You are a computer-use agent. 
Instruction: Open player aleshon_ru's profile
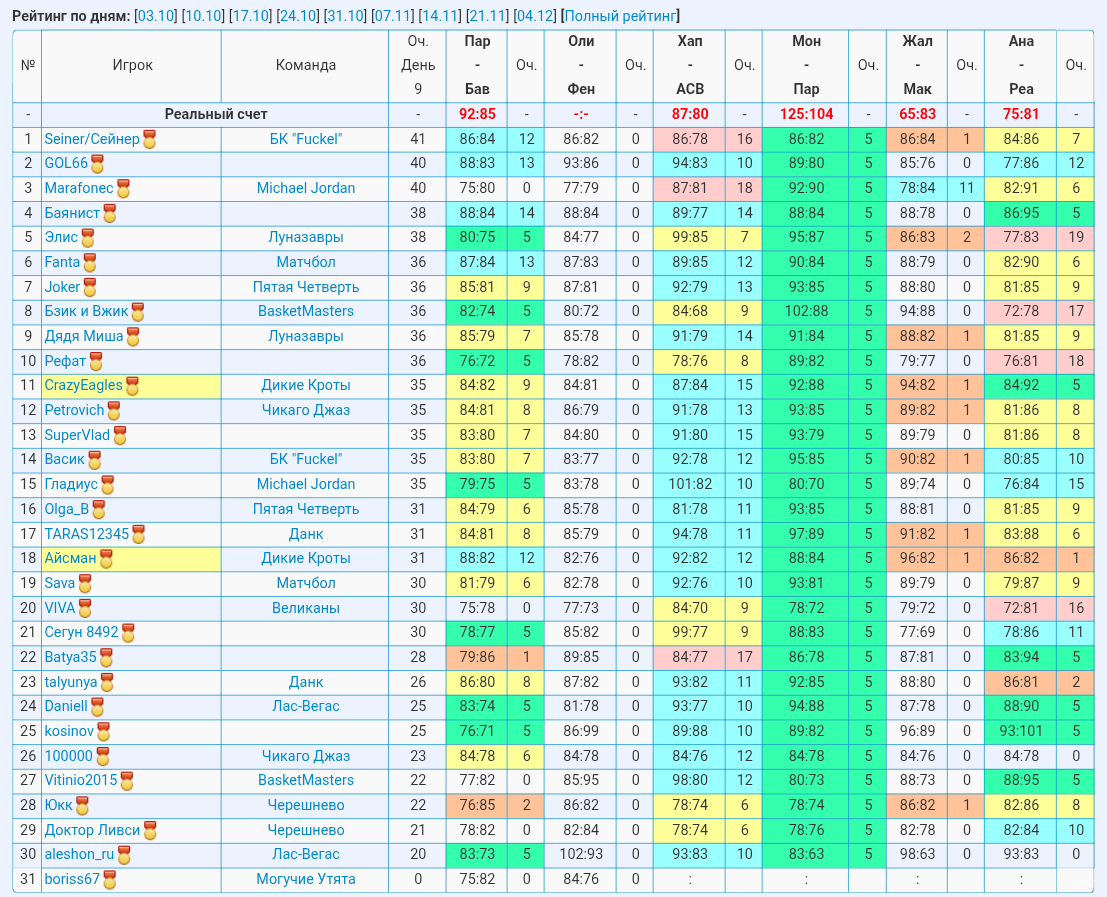click(x=79, y=854)
